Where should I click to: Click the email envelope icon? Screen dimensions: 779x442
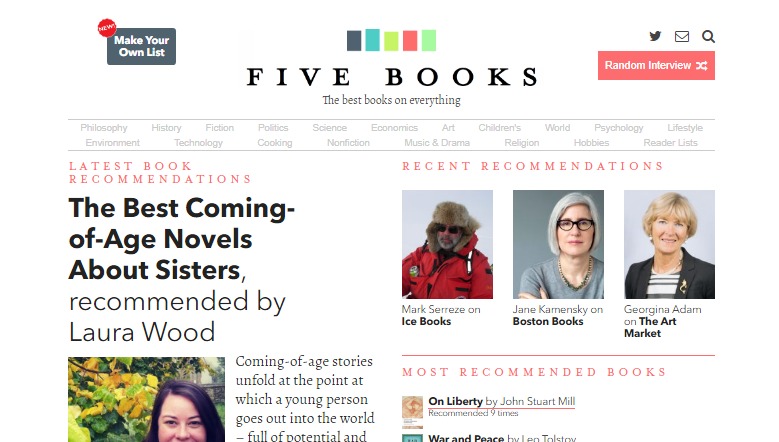(x=682, y=36)
